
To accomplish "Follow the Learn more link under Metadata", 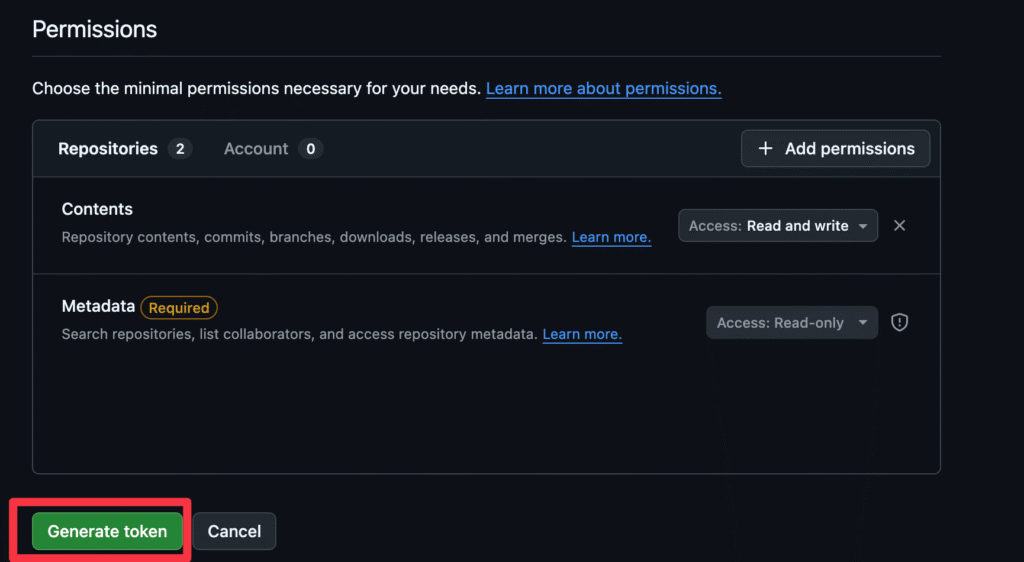I will [582, 334].
